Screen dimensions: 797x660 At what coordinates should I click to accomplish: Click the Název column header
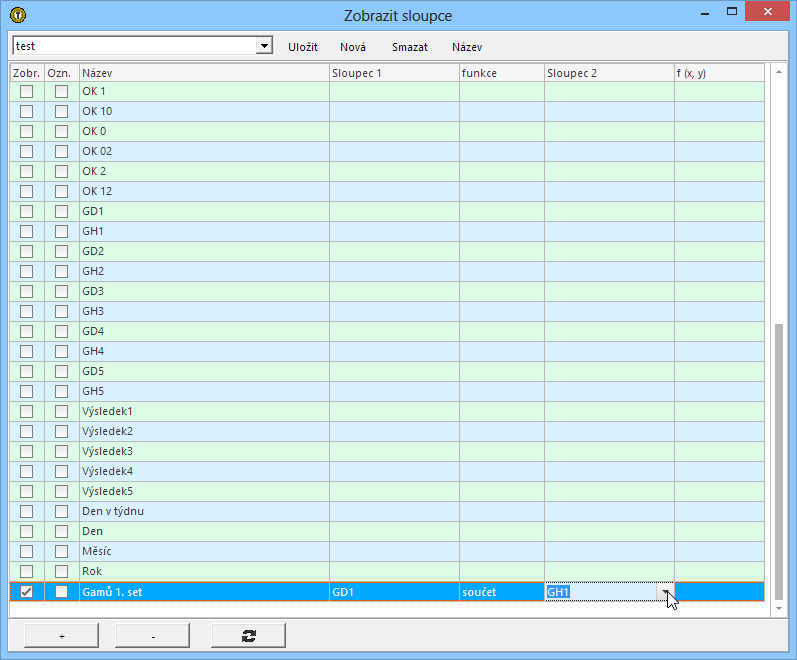coord(204,73)
